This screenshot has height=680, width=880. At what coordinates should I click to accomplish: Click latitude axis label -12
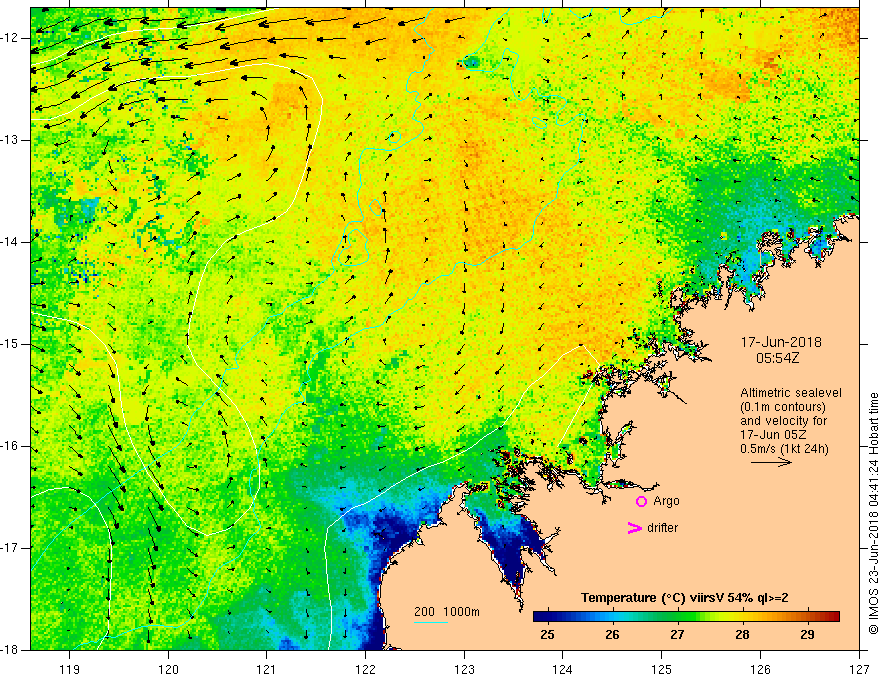10,38
